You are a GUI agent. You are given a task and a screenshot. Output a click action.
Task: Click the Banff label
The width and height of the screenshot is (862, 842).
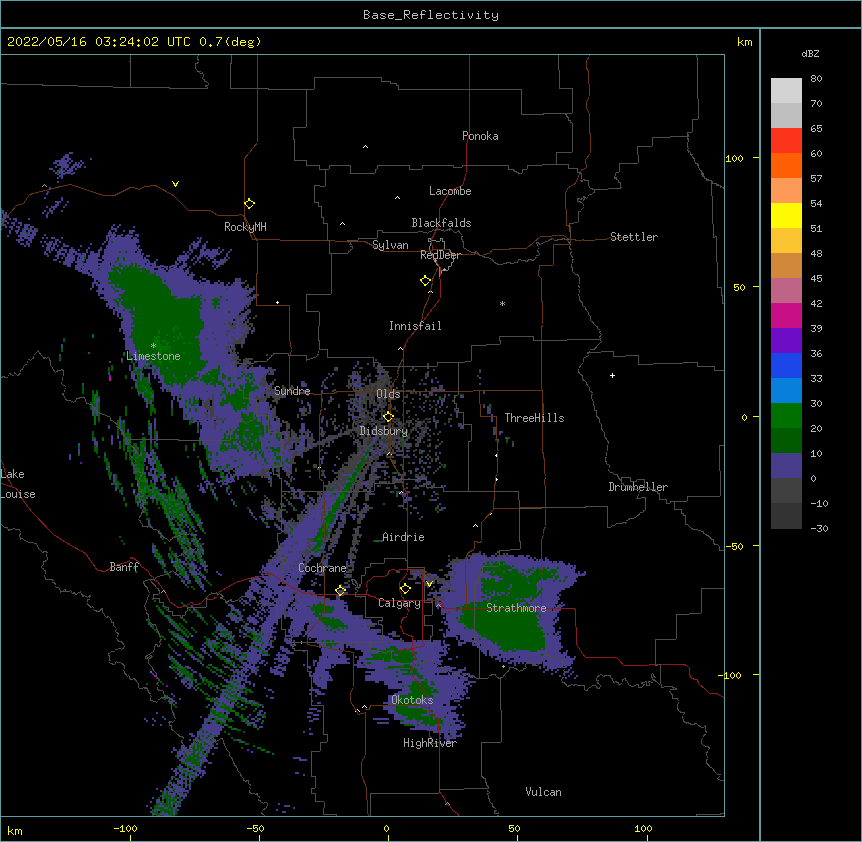click(x=124, y=567)
